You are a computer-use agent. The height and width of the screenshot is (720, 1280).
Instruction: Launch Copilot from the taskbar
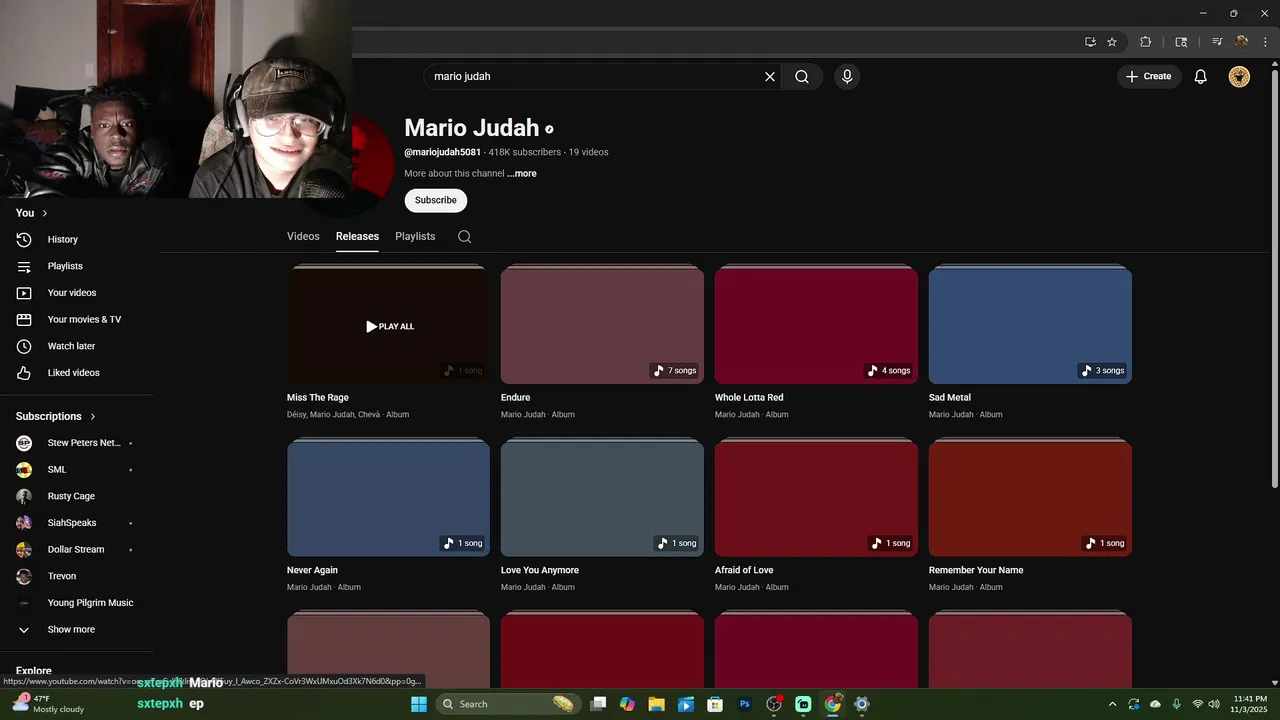click(x=627, y=704)
